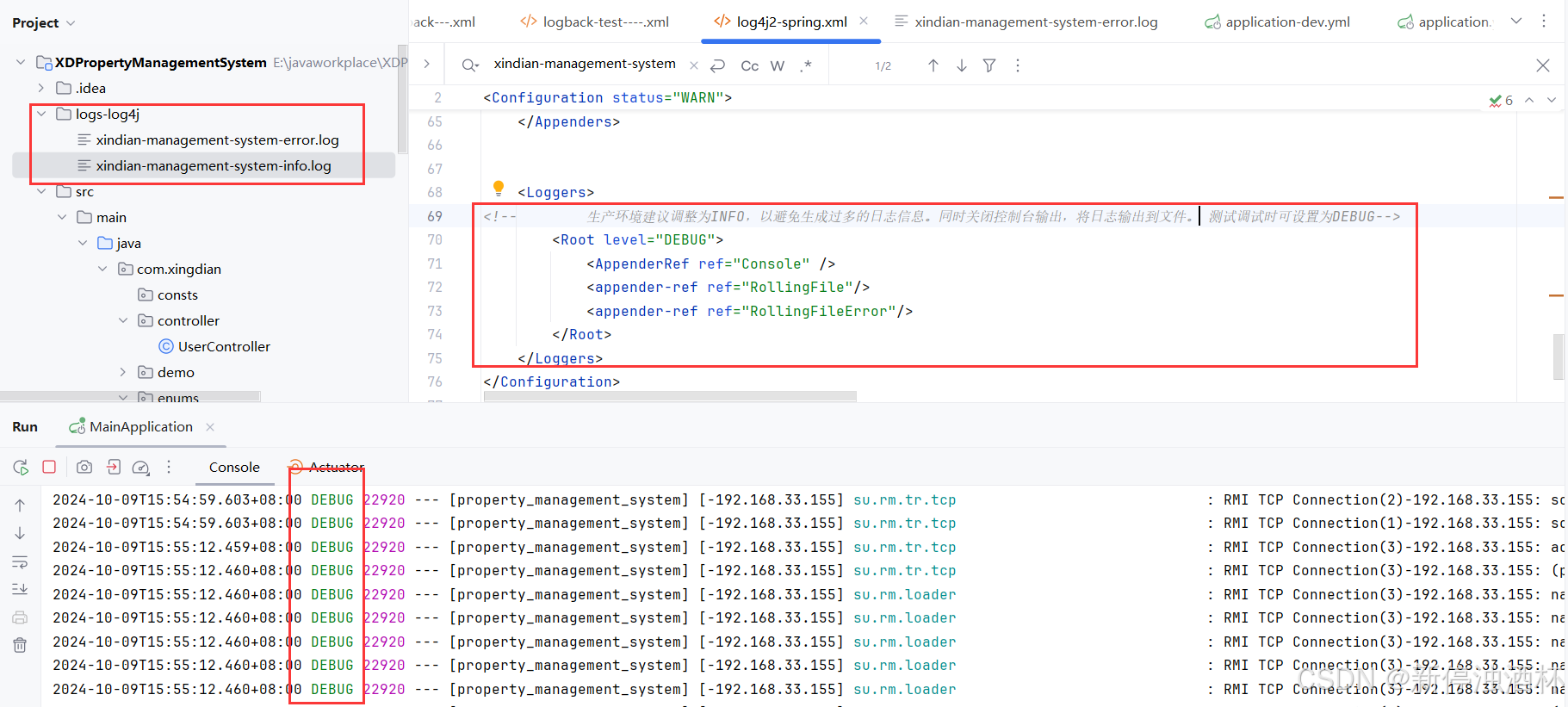The height and width of the screenshot is (707, 1568).
Task: Collapse the java folder
Action: pyautogui.click(x=83, y=243)
